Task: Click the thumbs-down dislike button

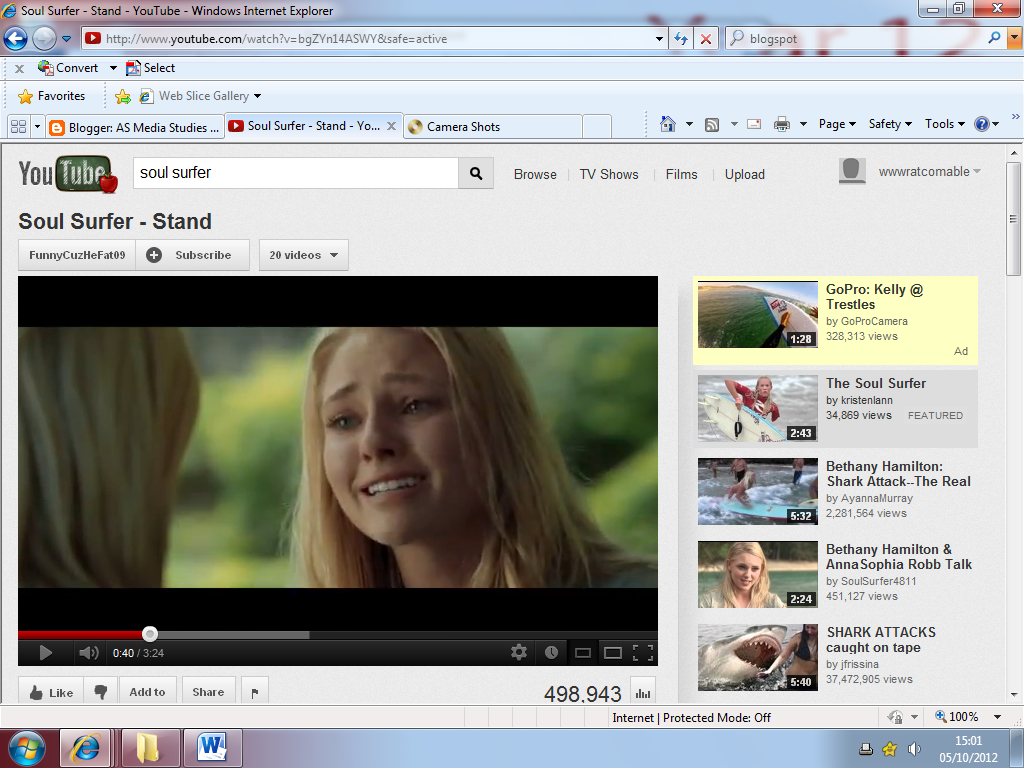Action: (101, 692)
